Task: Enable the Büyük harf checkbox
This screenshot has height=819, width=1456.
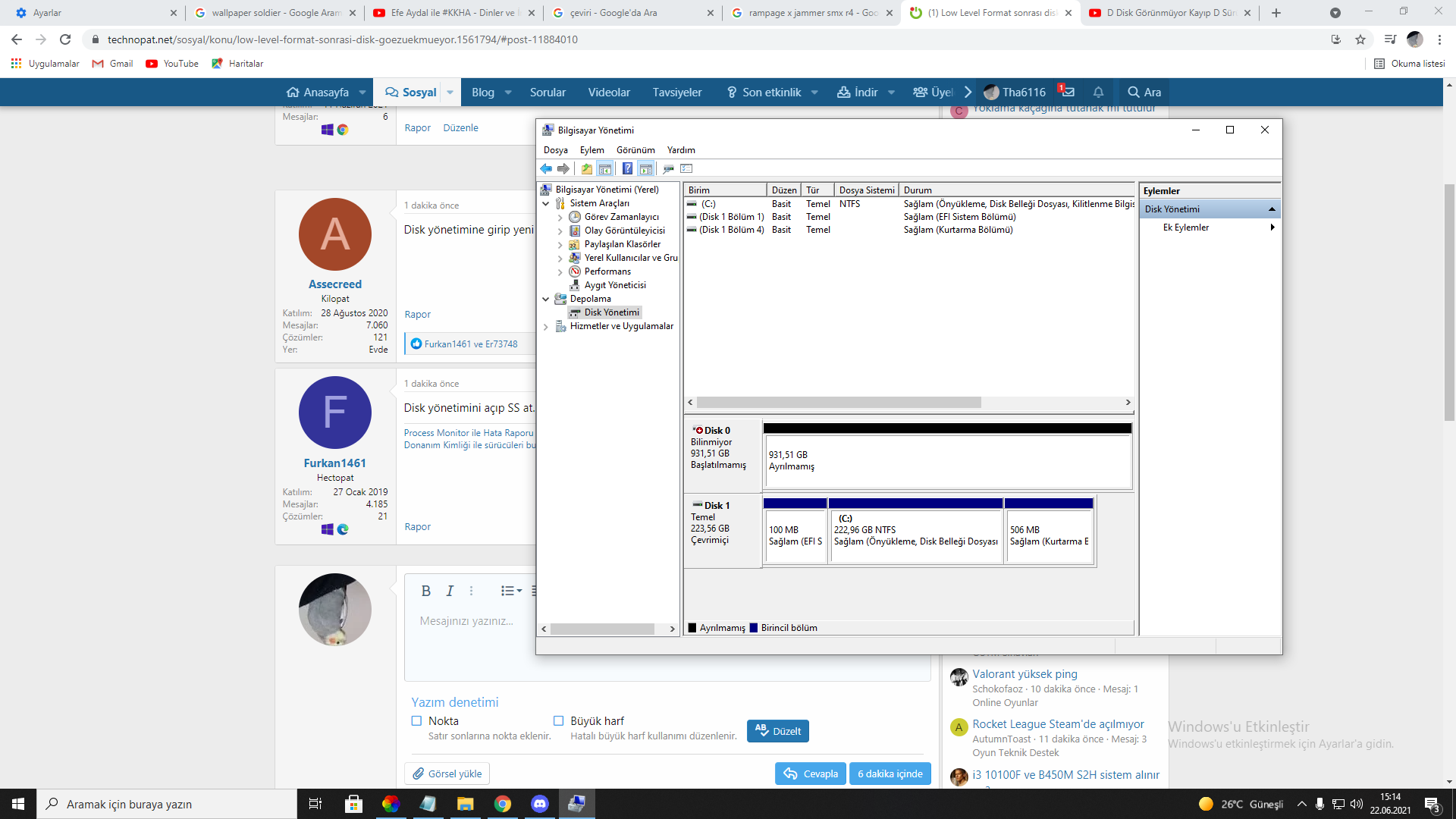Action: pos(558,721)
